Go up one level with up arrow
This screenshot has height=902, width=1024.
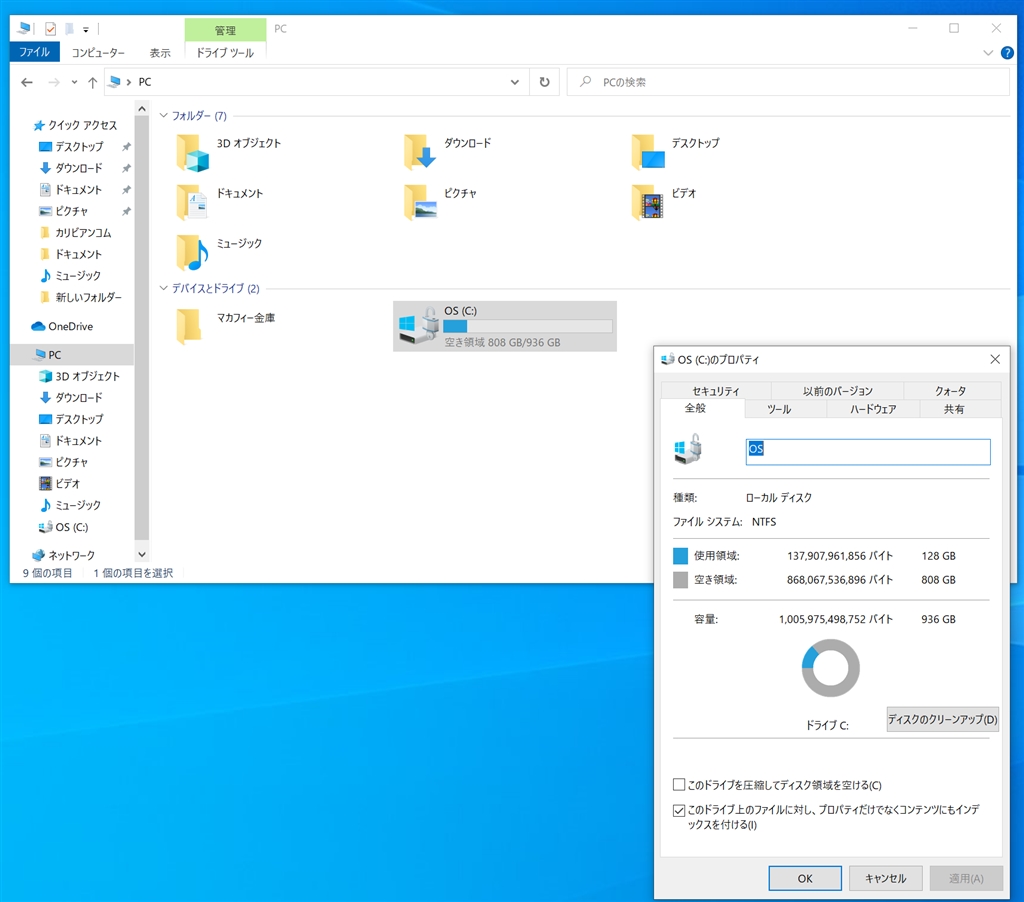(93, 82)
